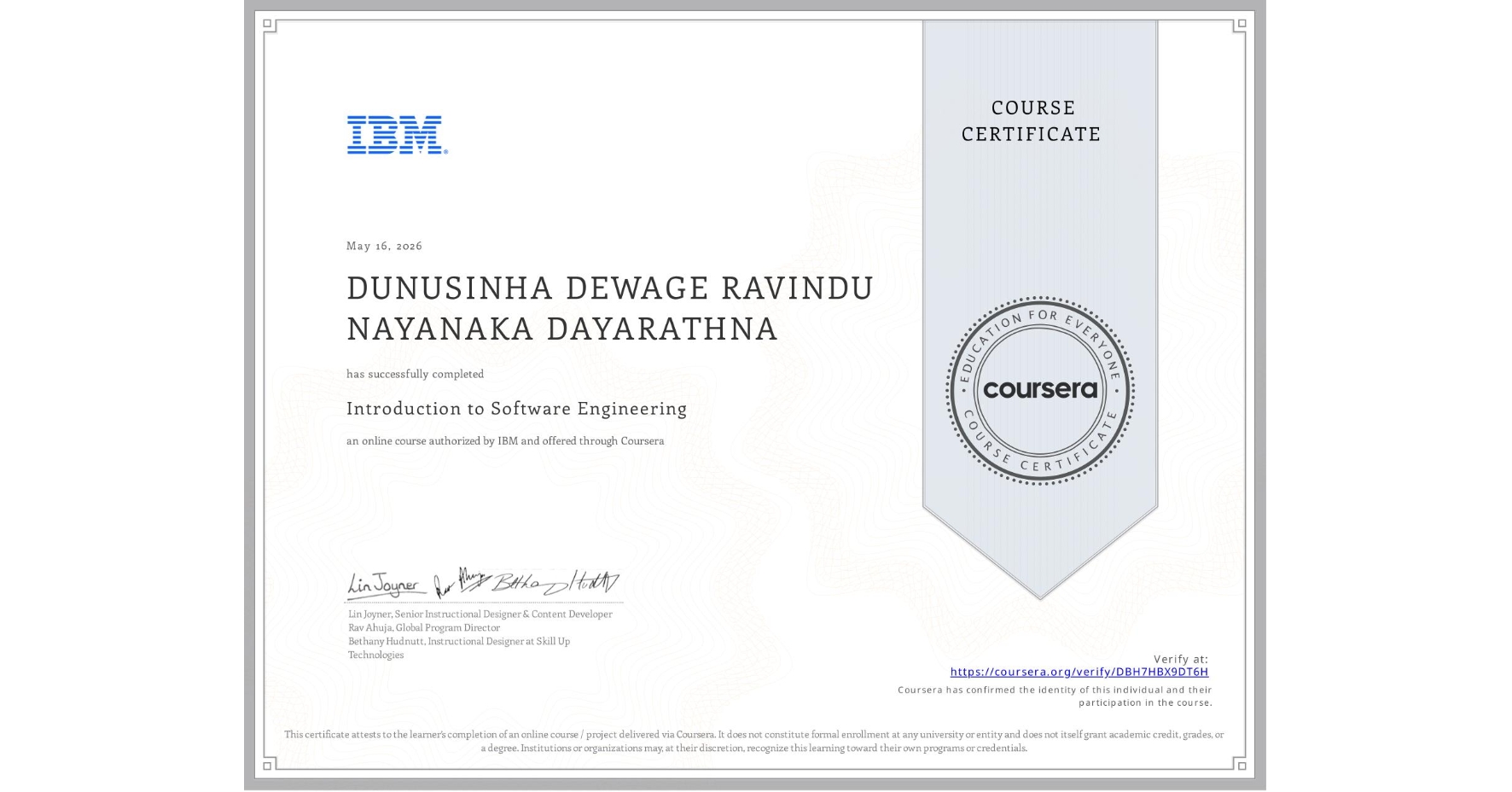Click 'Bethany Hudnutt, Instructional Designer' line
The height and width of the screenshot is (792, 1512).
click(x=459, y=649)
